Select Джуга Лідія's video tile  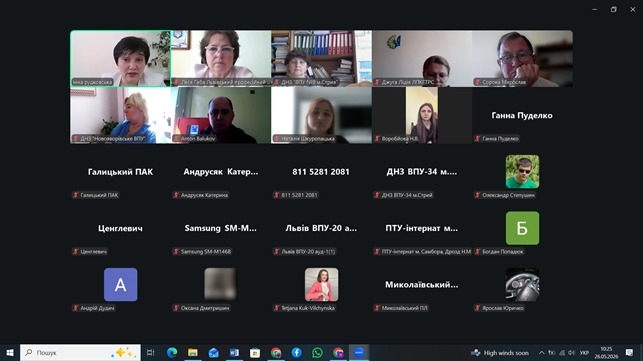[x=422, y=58]
